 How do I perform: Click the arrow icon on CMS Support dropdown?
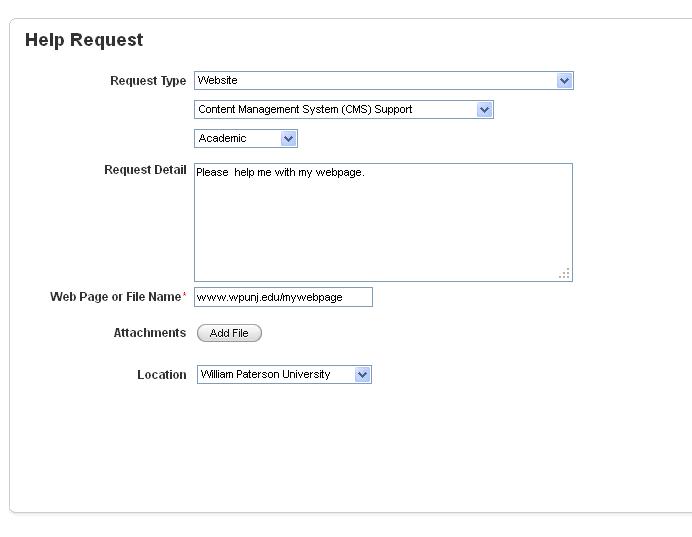pyautogui.click(x=485, y=110)
